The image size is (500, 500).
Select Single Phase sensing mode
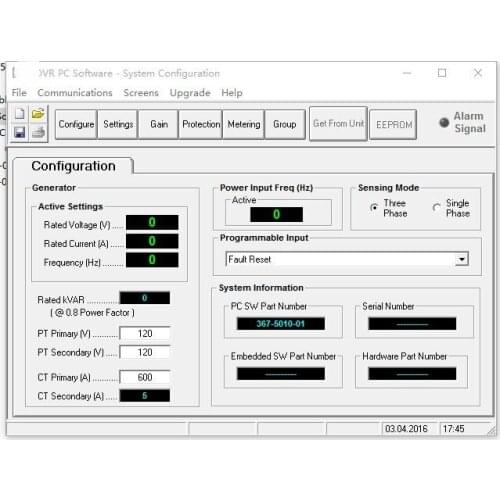coord(436,208)
